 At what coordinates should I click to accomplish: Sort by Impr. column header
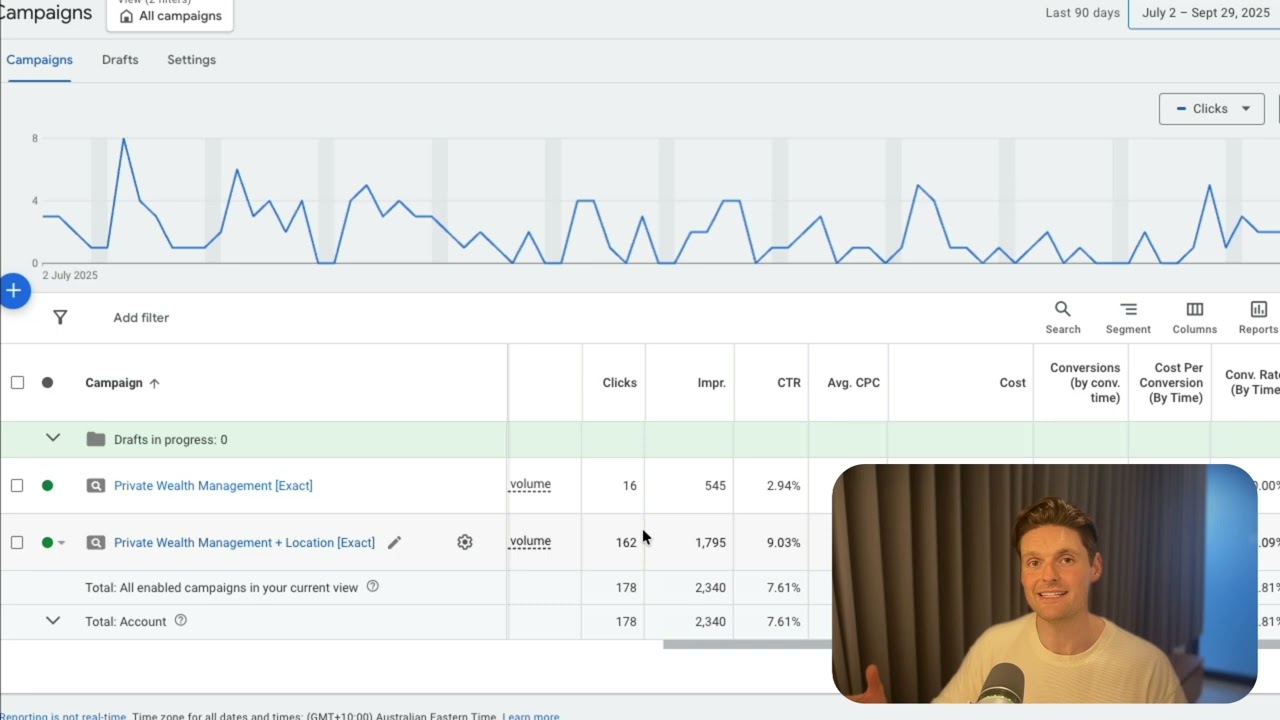tap(711, 383)
